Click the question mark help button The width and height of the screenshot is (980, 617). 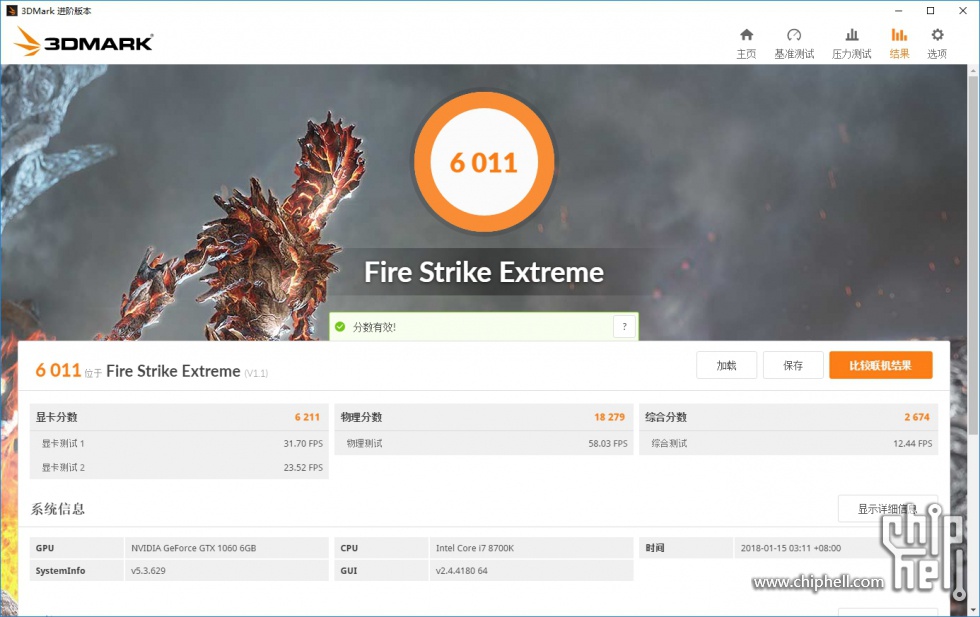(624, 326)
